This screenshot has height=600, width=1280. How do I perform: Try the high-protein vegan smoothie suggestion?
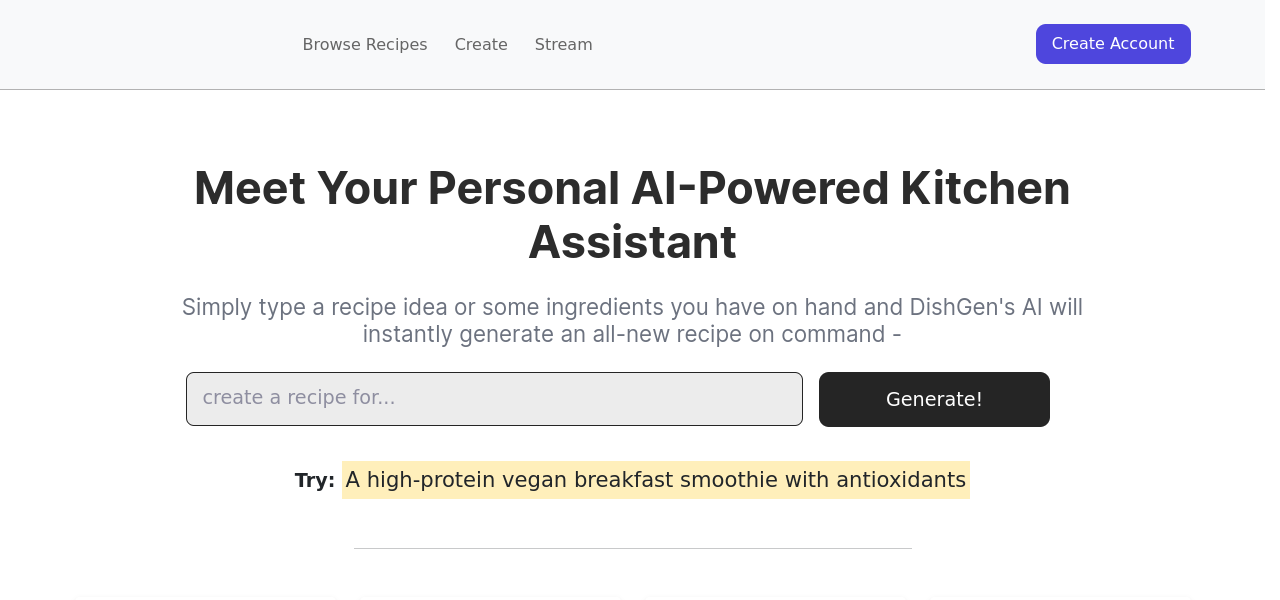(x=655, y=480)
